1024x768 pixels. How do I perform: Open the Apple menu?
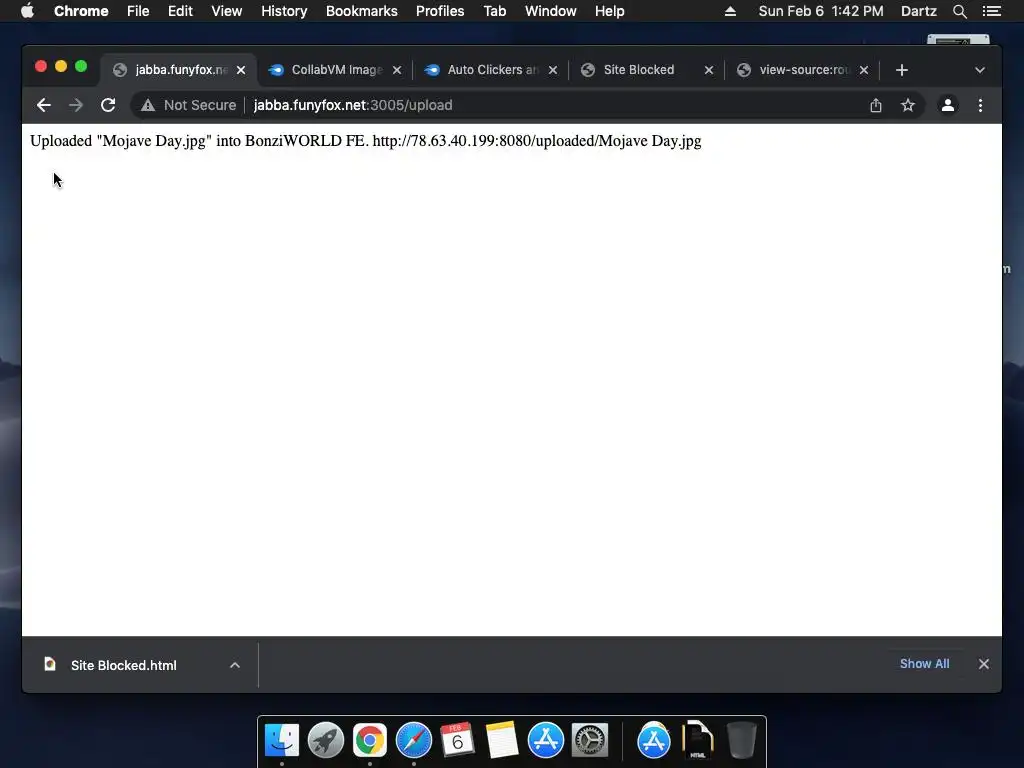click(27, 11)
